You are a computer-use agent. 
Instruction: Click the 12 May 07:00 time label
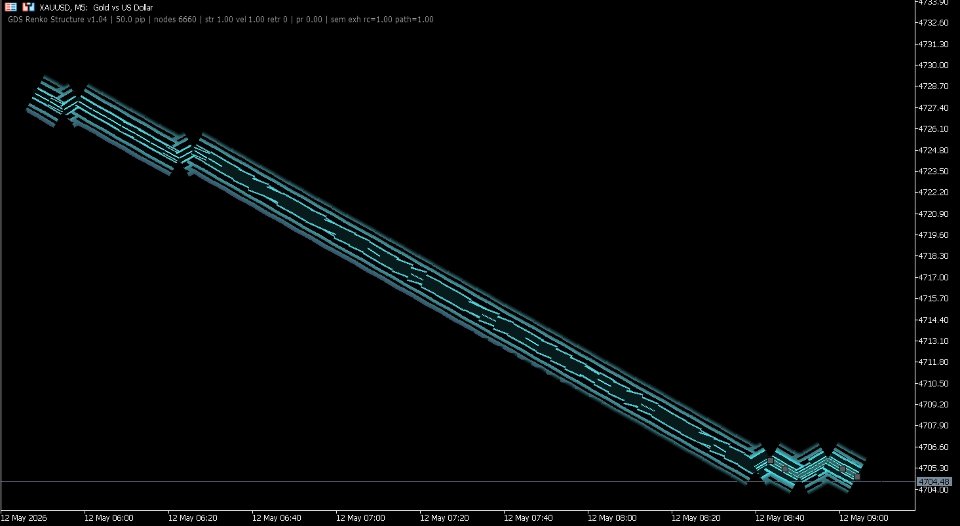361,518
